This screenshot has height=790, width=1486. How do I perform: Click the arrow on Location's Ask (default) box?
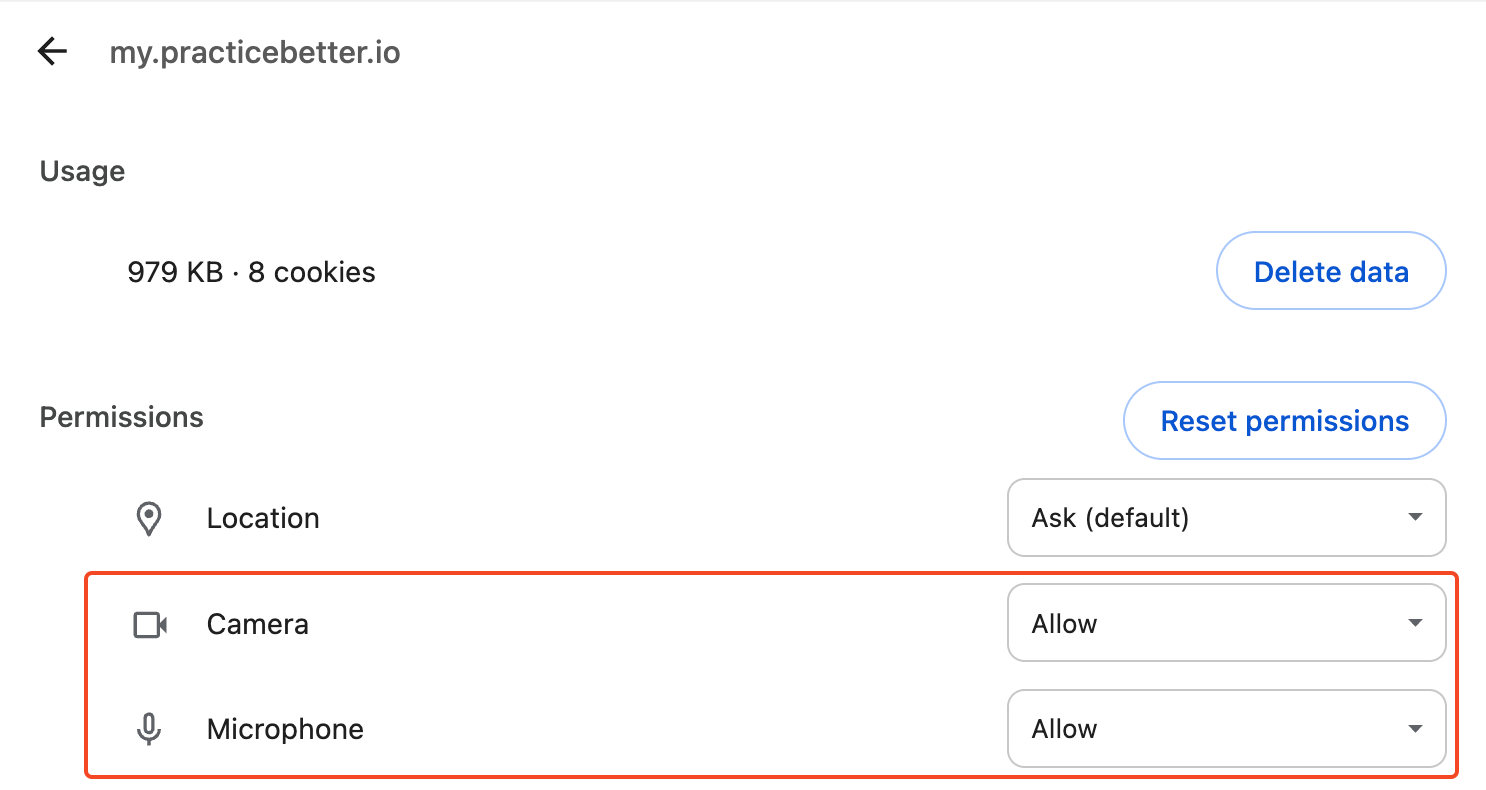pos(1415,518)
